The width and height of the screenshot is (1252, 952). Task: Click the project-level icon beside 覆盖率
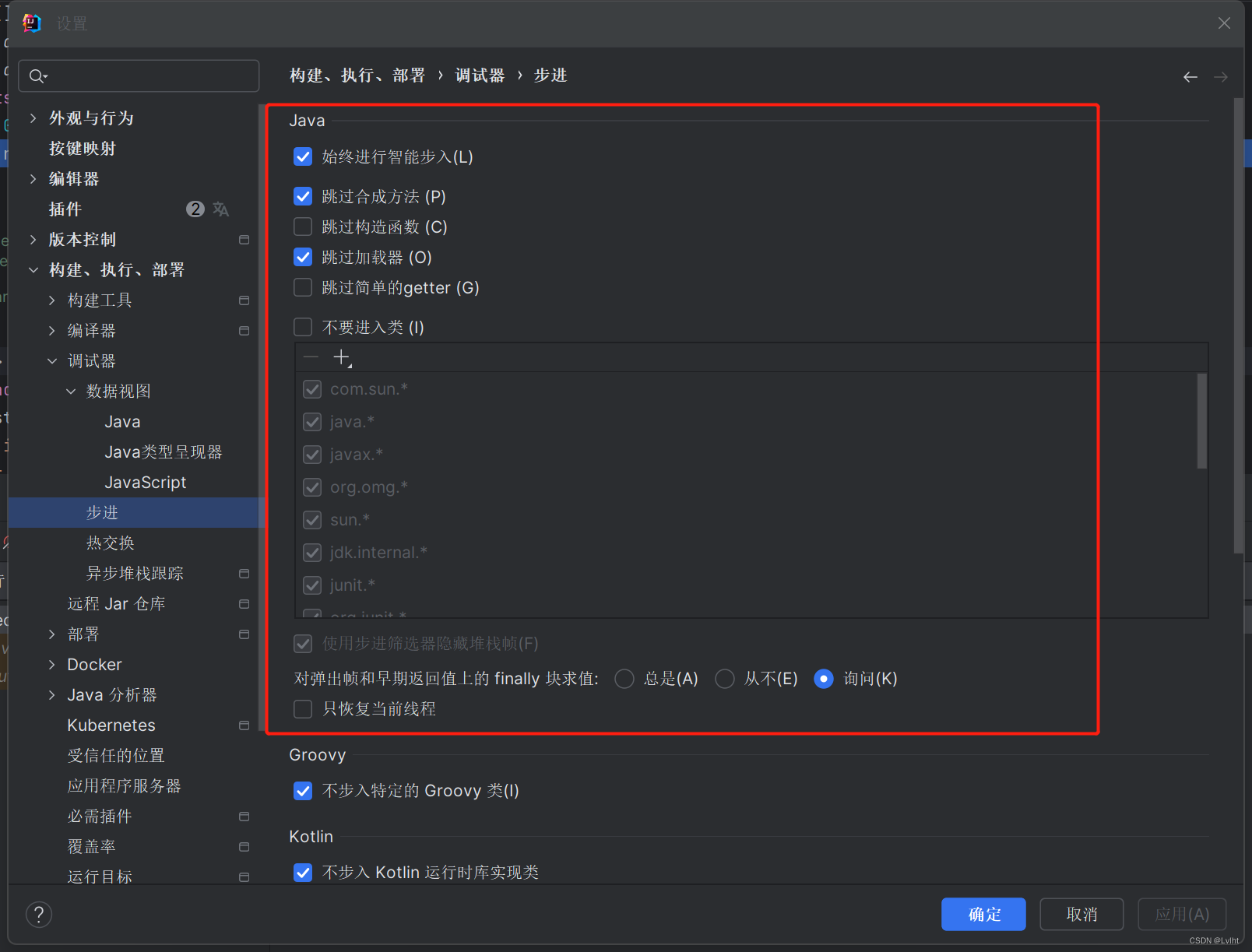tap(244, 847)
